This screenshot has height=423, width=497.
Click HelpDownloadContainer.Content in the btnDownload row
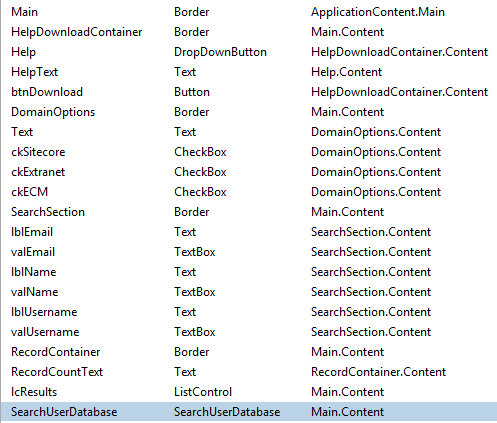coord(400,92)
